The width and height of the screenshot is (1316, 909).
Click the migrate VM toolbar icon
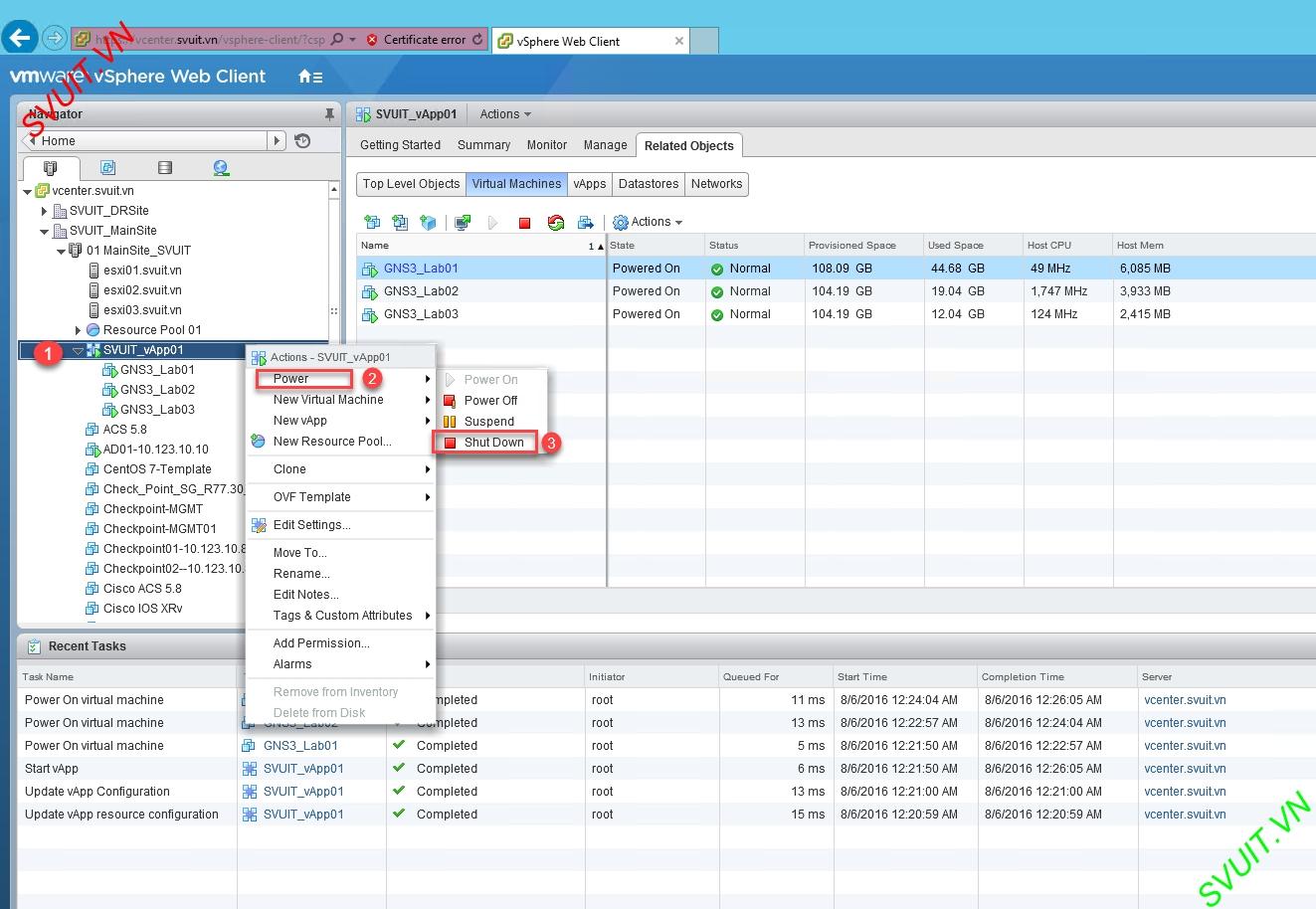[585, 222]
